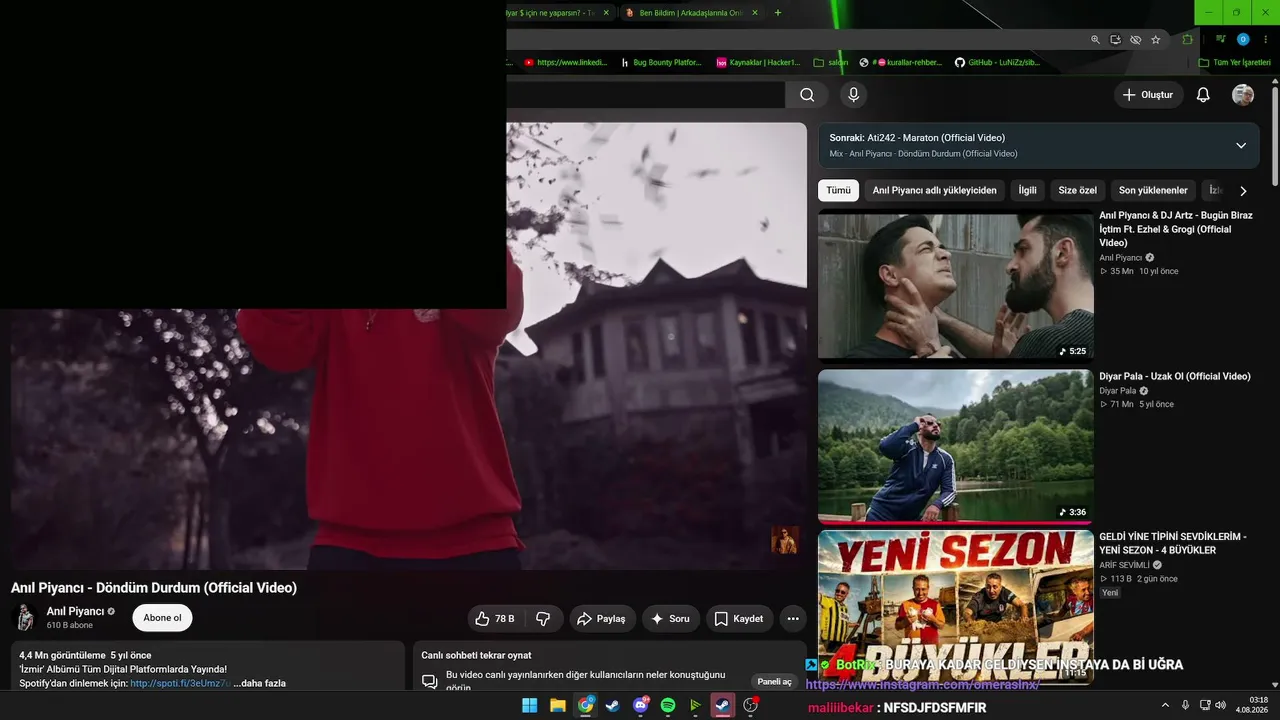The height and width of the screenshot is (720, 1280).
Task: Select the Tümü filter chip
Action: click(x=838, y=190)
